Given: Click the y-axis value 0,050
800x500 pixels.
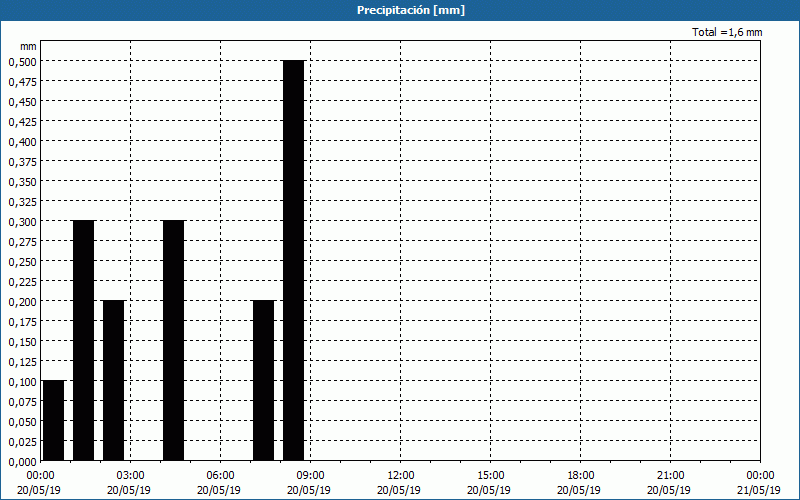Looking at the screenshot, I should coord(22,422).
